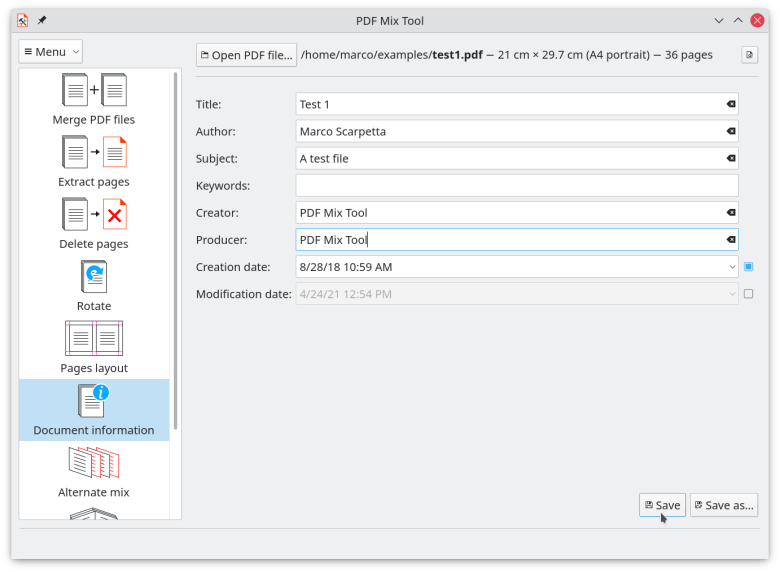Clear the Author field with the erase icon
This screenshot has width=780, height=572.
click(x=730, y=131)
